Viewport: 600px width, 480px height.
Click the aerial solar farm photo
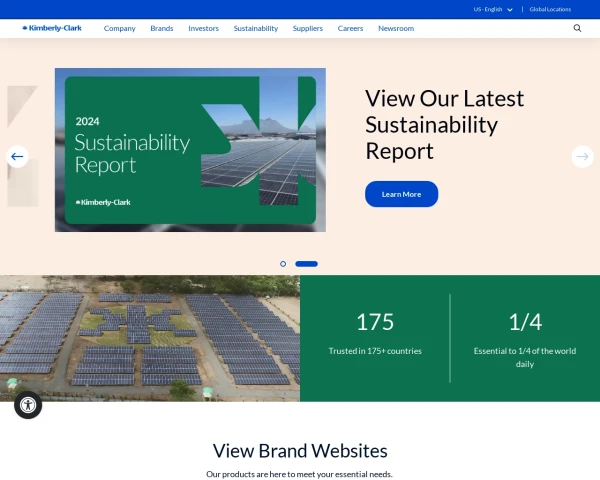(x=150, y=338)
